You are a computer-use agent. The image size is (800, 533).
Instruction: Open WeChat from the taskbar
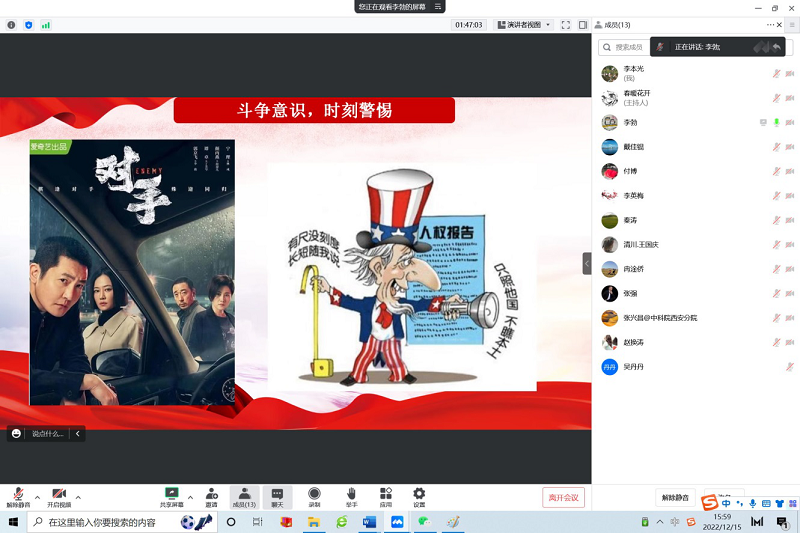[424, 522]
